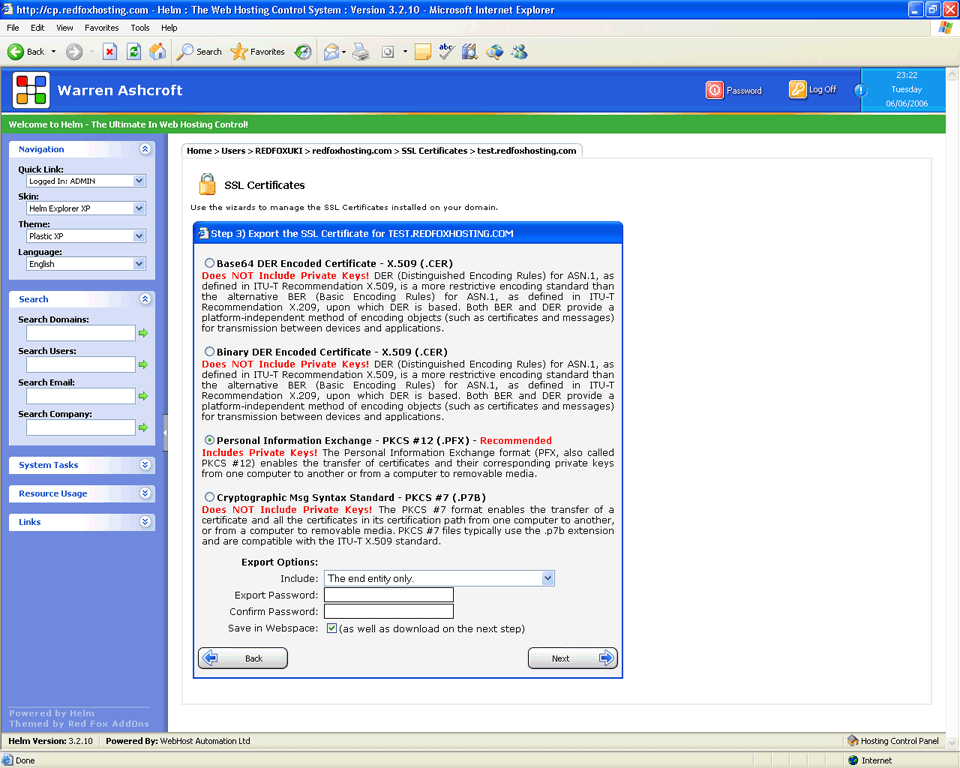Follow the Home breadcrumb link

point(199,151)
